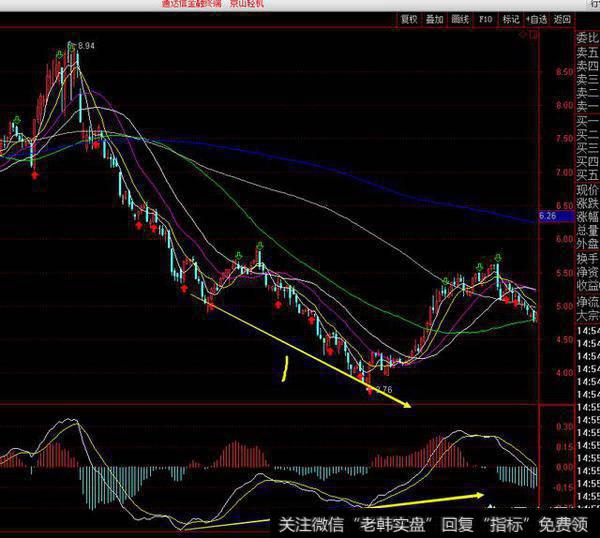The image size is (600, 538).
Task: Click the 涨幅 percent change row
Action: (x=588, y=217)
